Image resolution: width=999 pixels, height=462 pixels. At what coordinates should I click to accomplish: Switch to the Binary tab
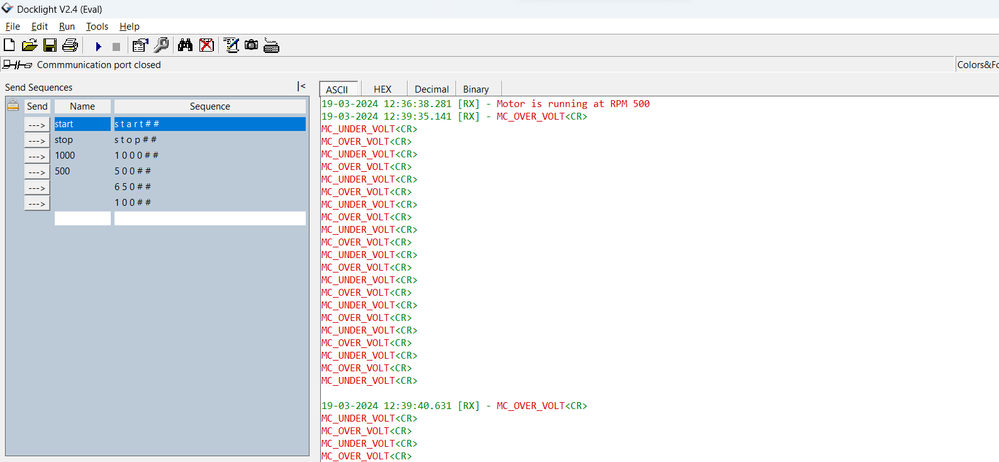tap(476, 89)
